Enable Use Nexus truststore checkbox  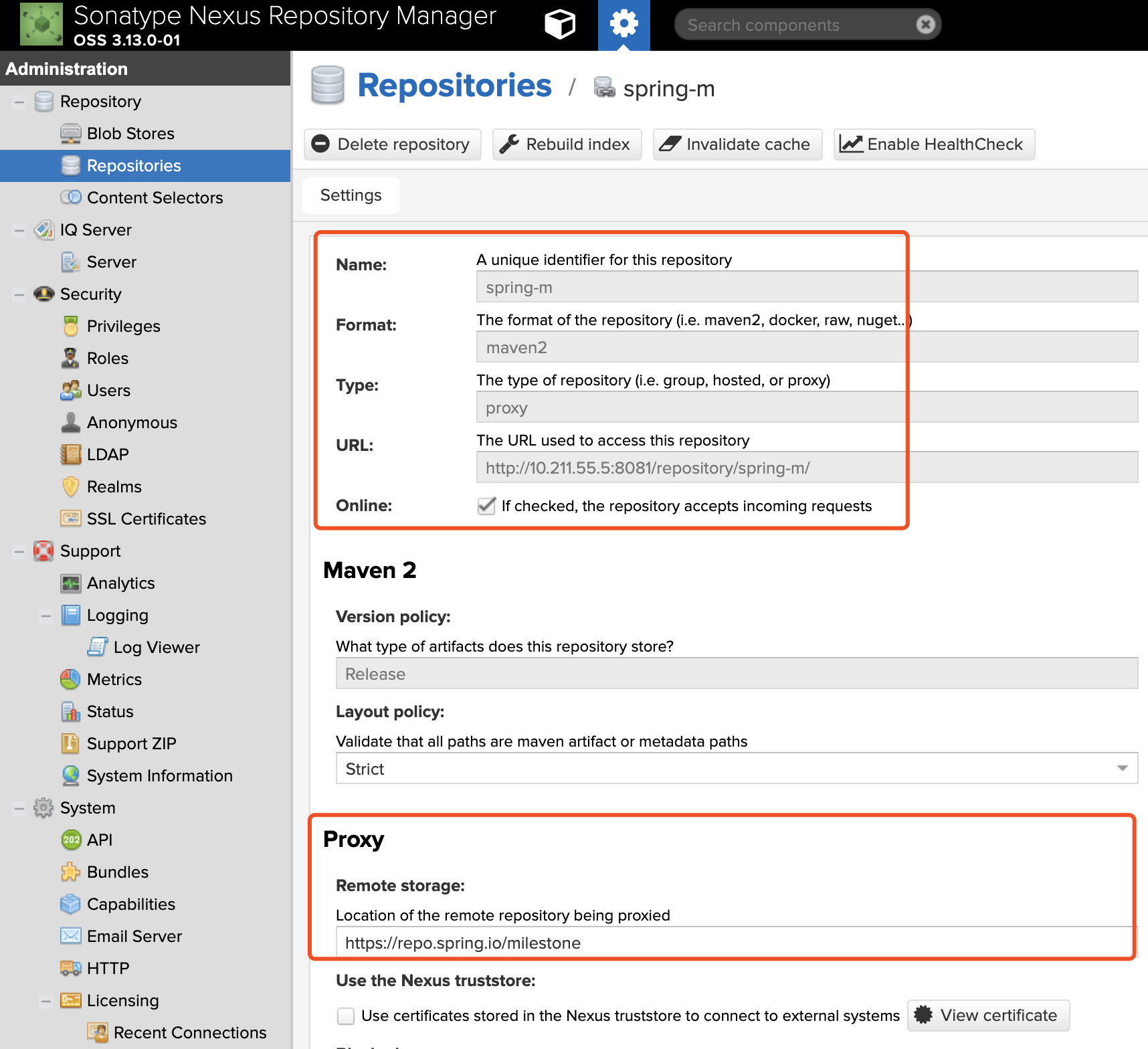(346, 1016)
